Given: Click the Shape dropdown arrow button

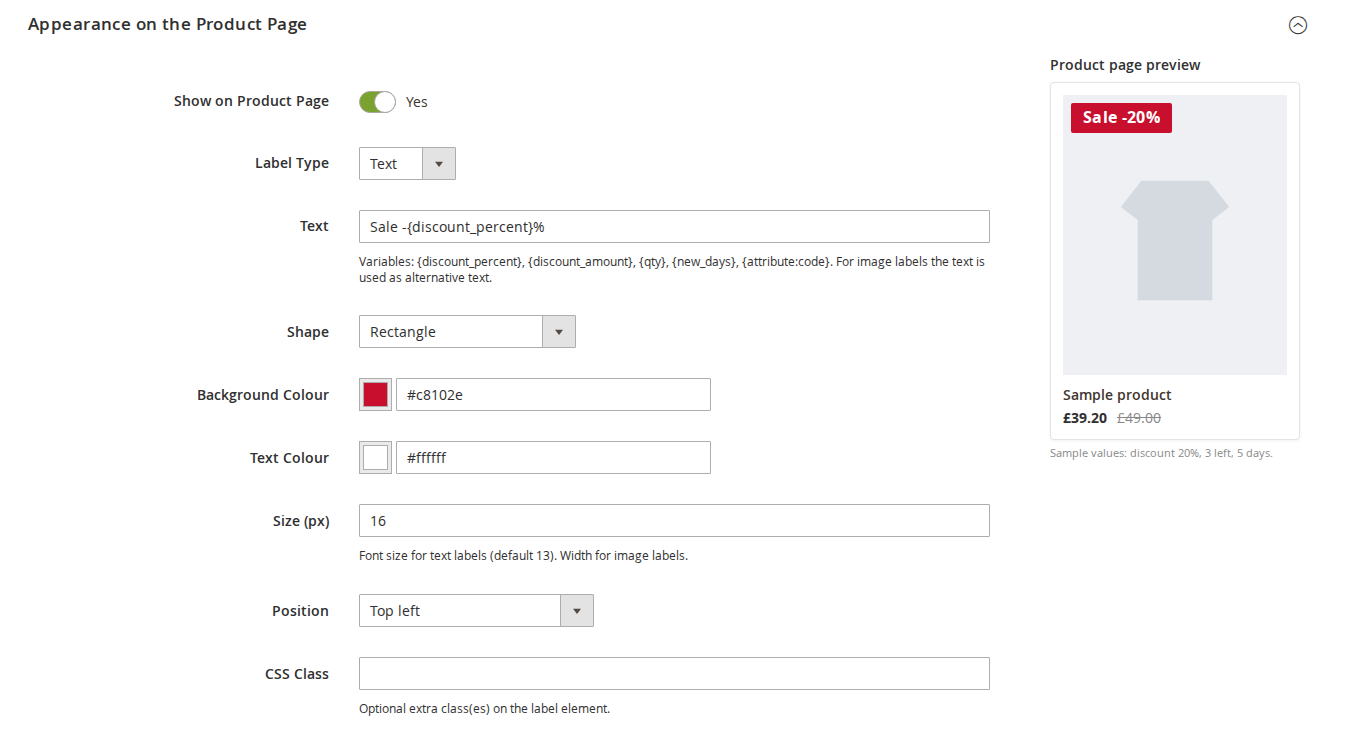Looking at the screenshot, I should 559,331.
